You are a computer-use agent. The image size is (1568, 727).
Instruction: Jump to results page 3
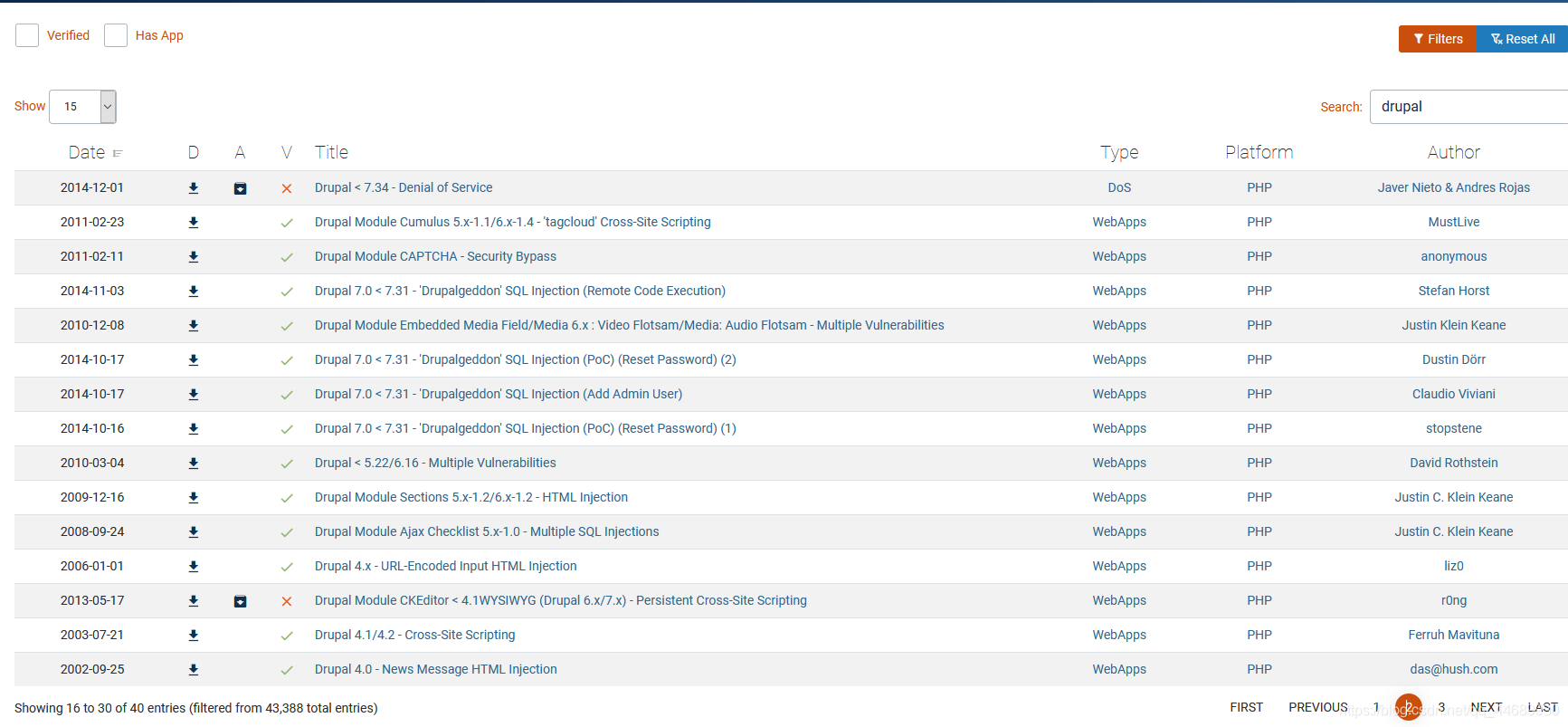(x=1441, y=707)
